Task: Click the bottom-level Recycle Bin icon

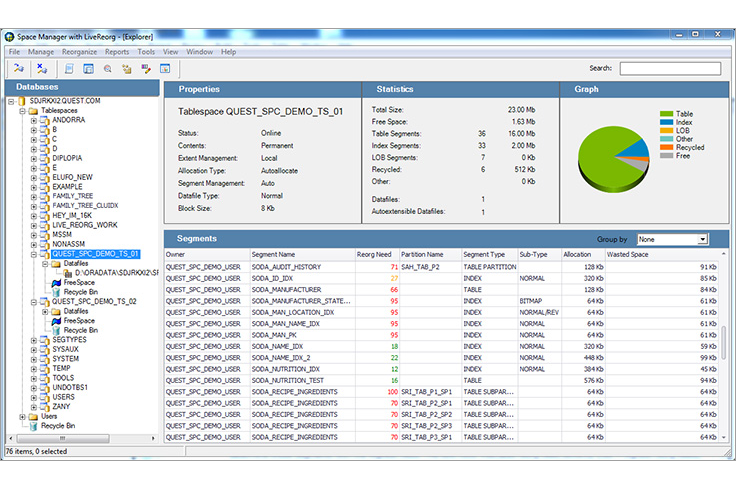Action: tap(33, 426)
